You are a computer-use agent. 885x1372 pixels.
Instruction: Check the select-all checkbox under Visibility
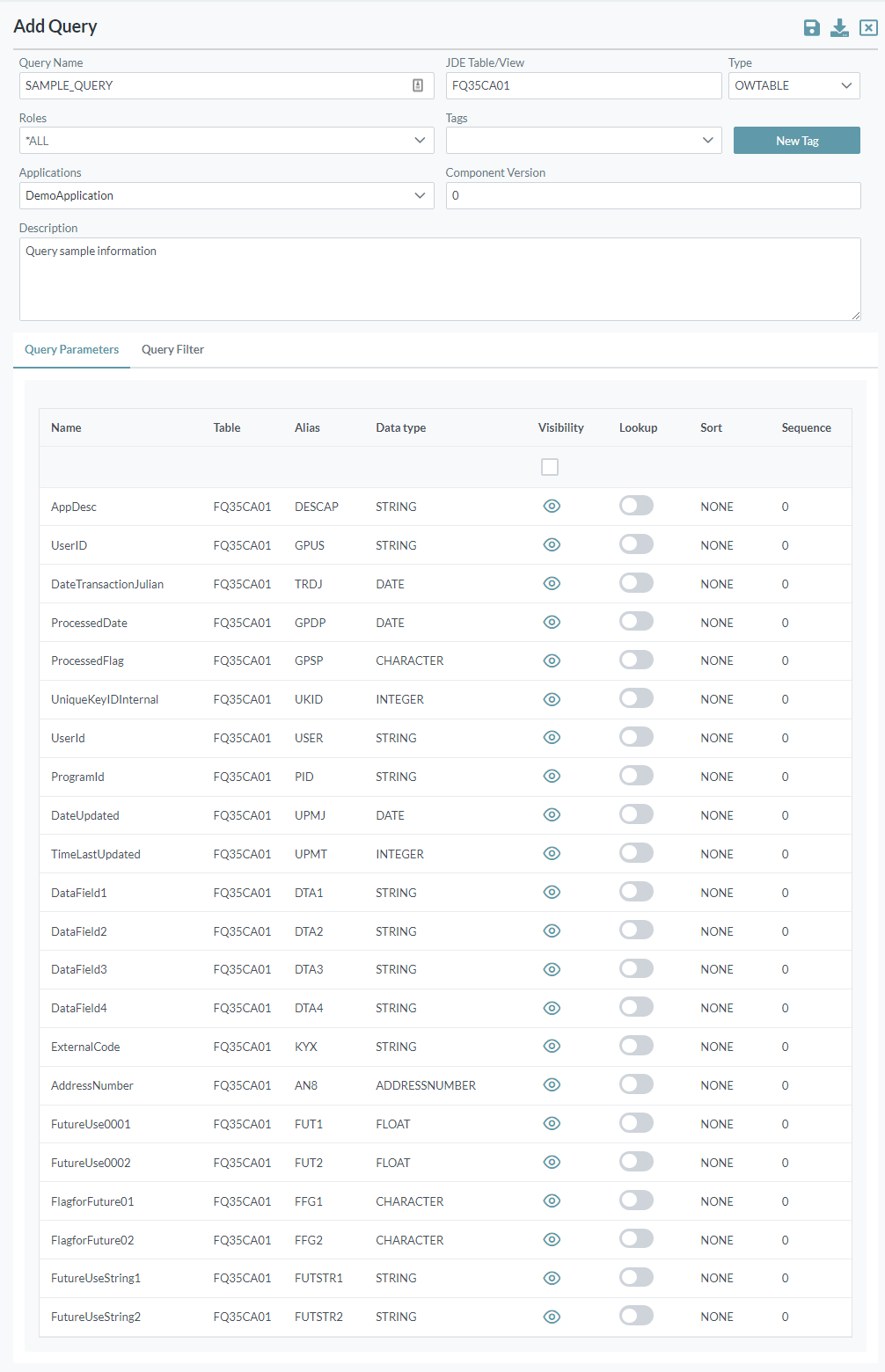pos(550,466)
